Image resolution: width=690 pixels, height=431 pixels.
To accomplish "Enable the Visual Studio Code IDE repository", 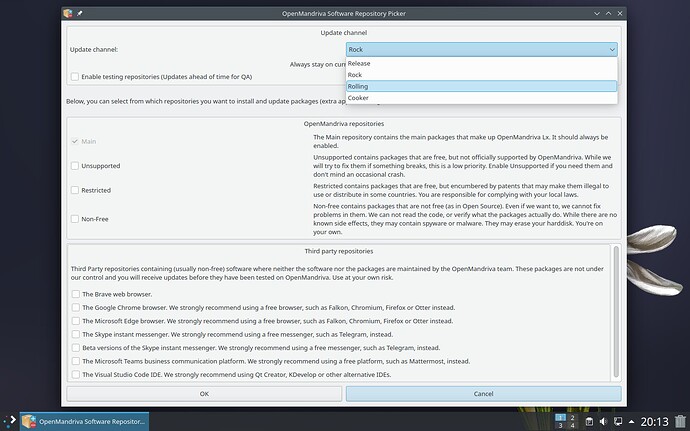I will pyautogui.click(x=76, y=375).
